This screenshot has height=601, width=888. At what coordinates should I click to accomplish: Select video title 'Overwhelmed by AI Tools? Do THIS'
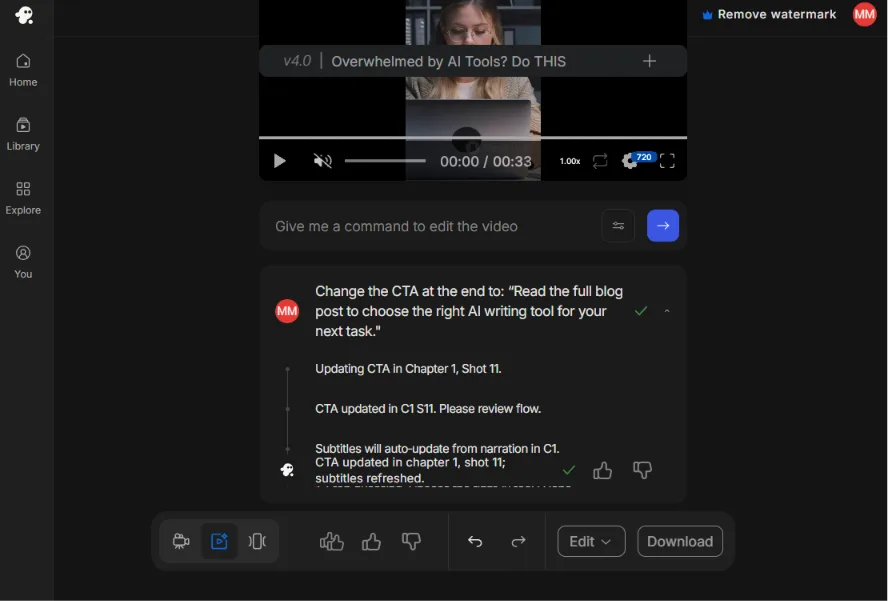(x=448, y=61)
